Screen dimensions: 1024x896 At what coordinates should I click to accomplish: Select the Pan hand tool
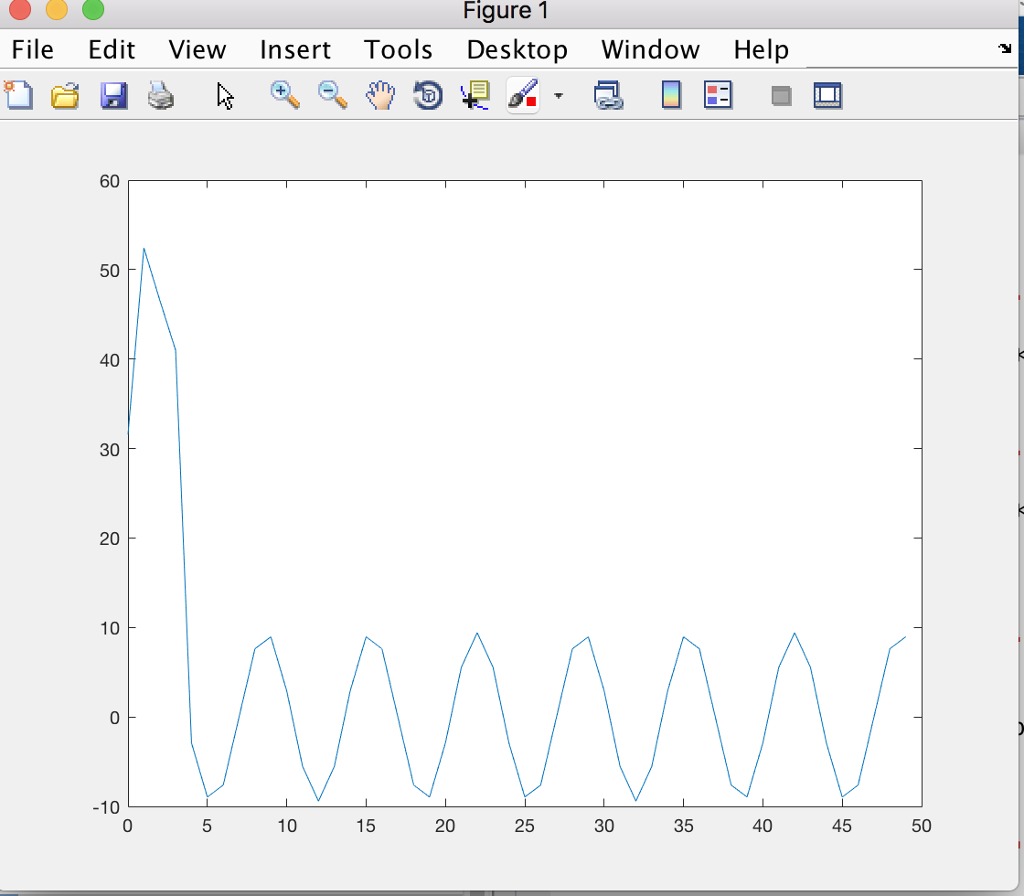click(380, 95)
